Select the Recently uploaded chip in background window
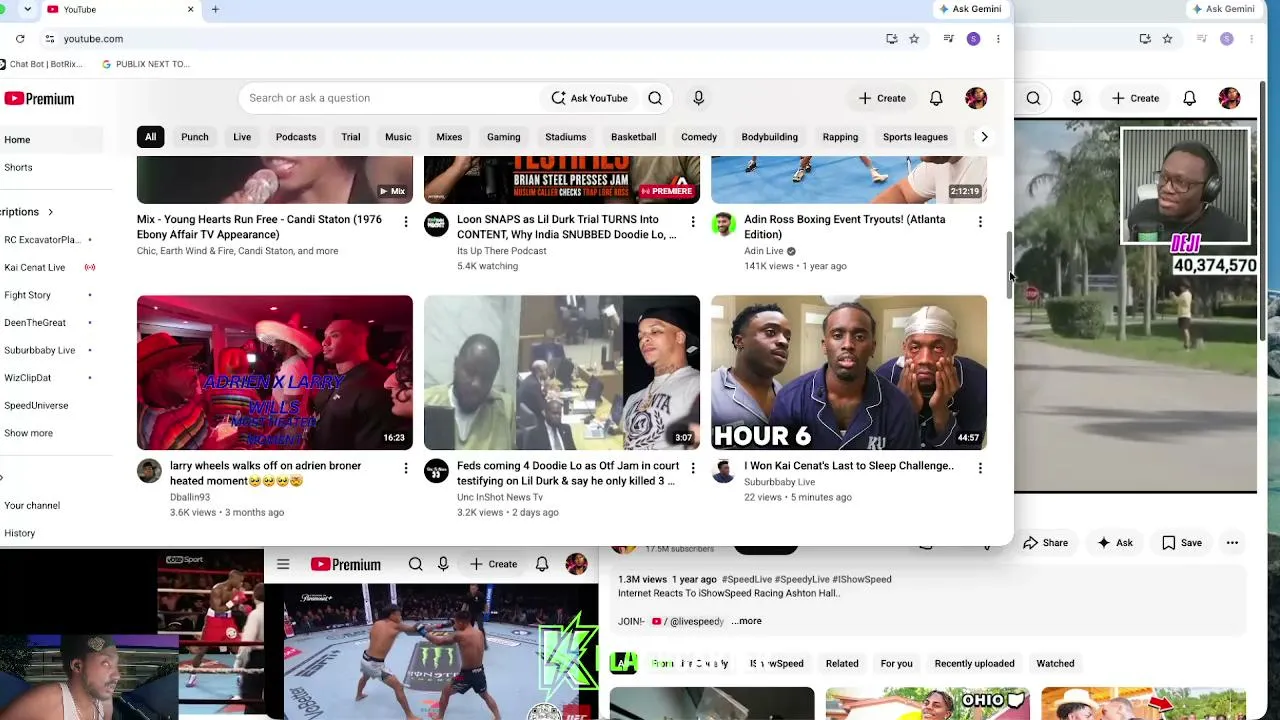The width and height of the screenshot is (1280, 720). (974, 663)
